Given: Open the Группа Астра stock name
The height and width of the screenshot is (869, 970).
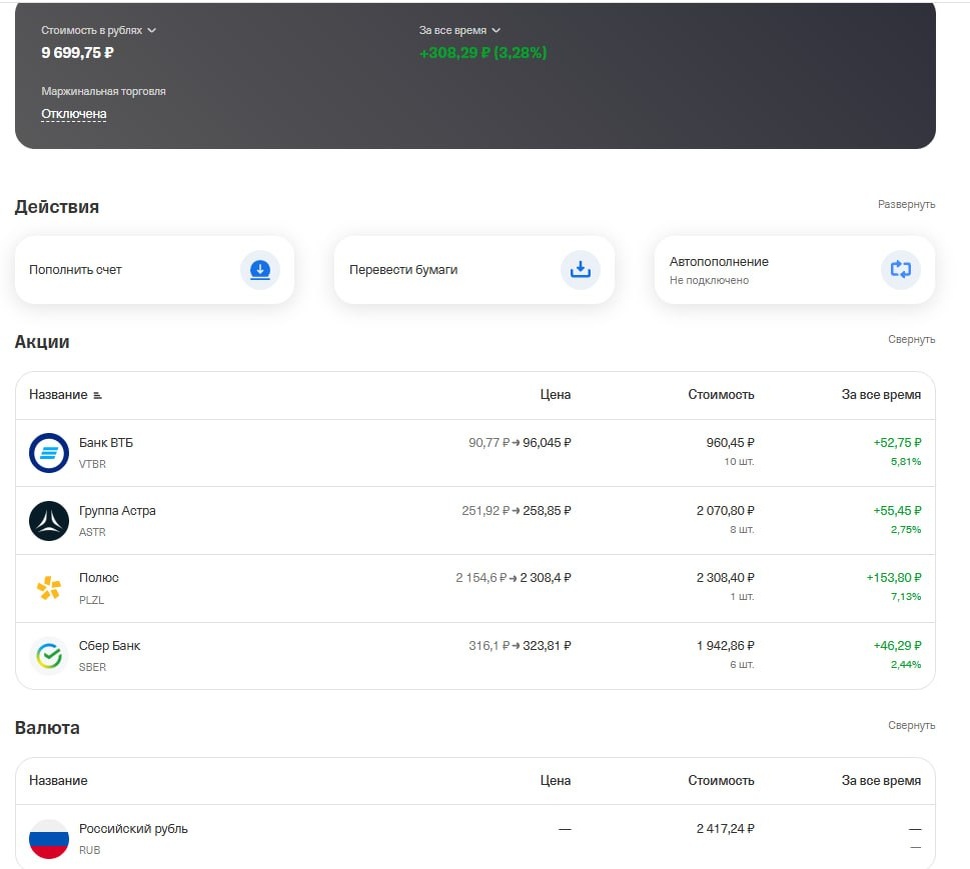Looking at the screenshot, I should pos(117,511).
